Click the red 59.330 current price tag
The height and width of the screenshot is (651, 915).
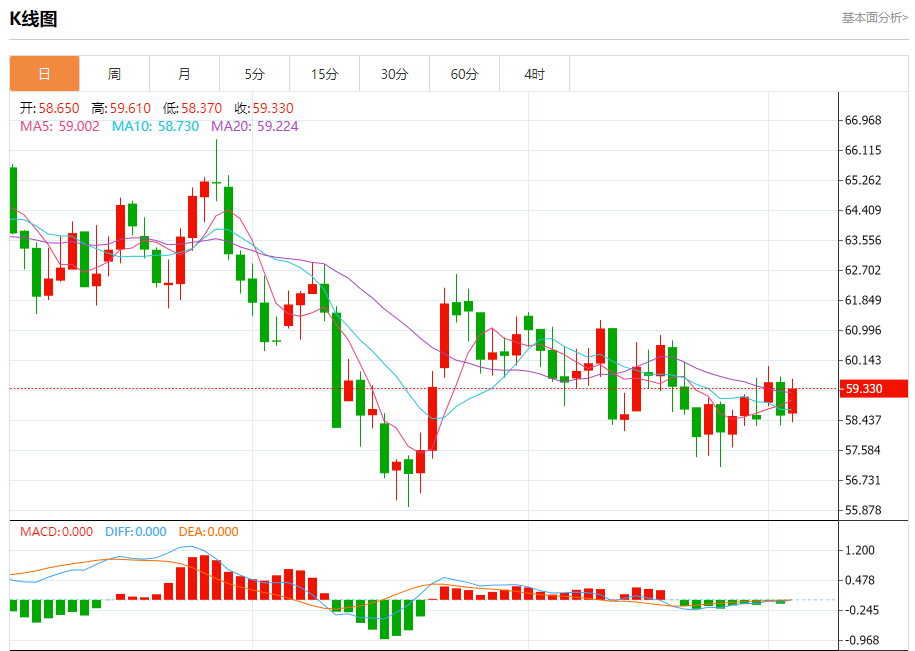point(869,389)
